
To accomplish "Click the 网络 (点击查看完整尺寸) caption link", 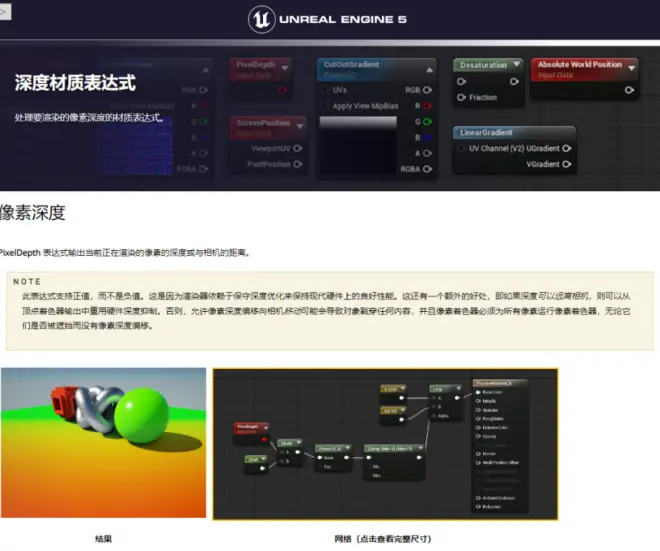I will click(x=385, y=539).
